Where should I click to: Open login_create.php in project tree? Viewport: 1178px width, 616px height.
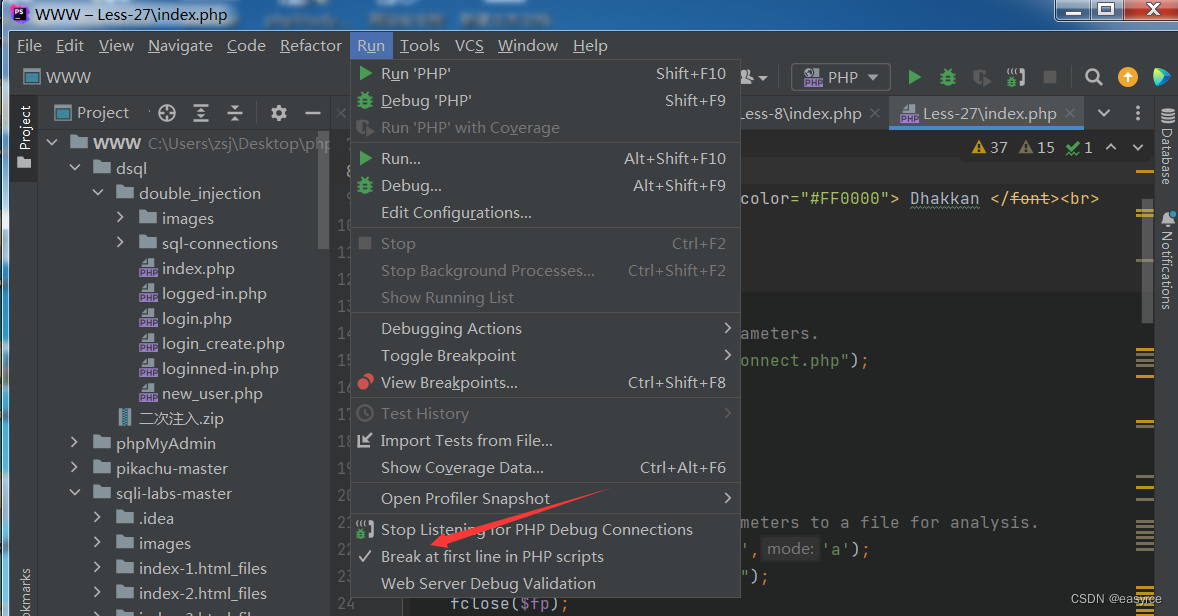(223, 343)
